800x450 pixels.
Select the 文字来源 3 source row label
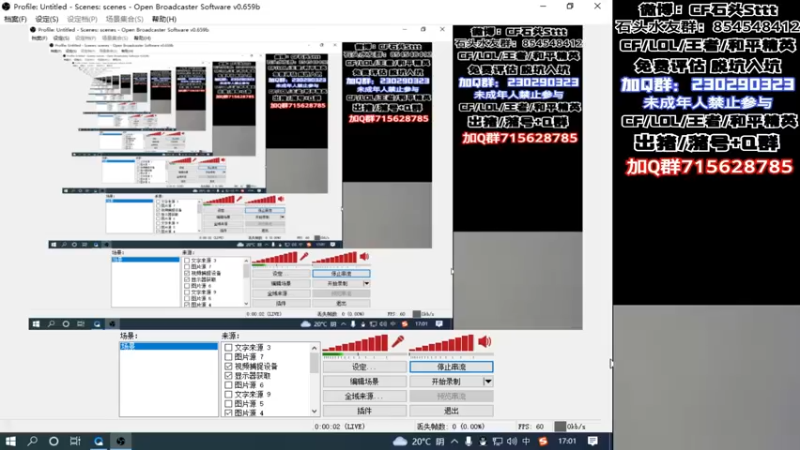[x=253, y=347]
